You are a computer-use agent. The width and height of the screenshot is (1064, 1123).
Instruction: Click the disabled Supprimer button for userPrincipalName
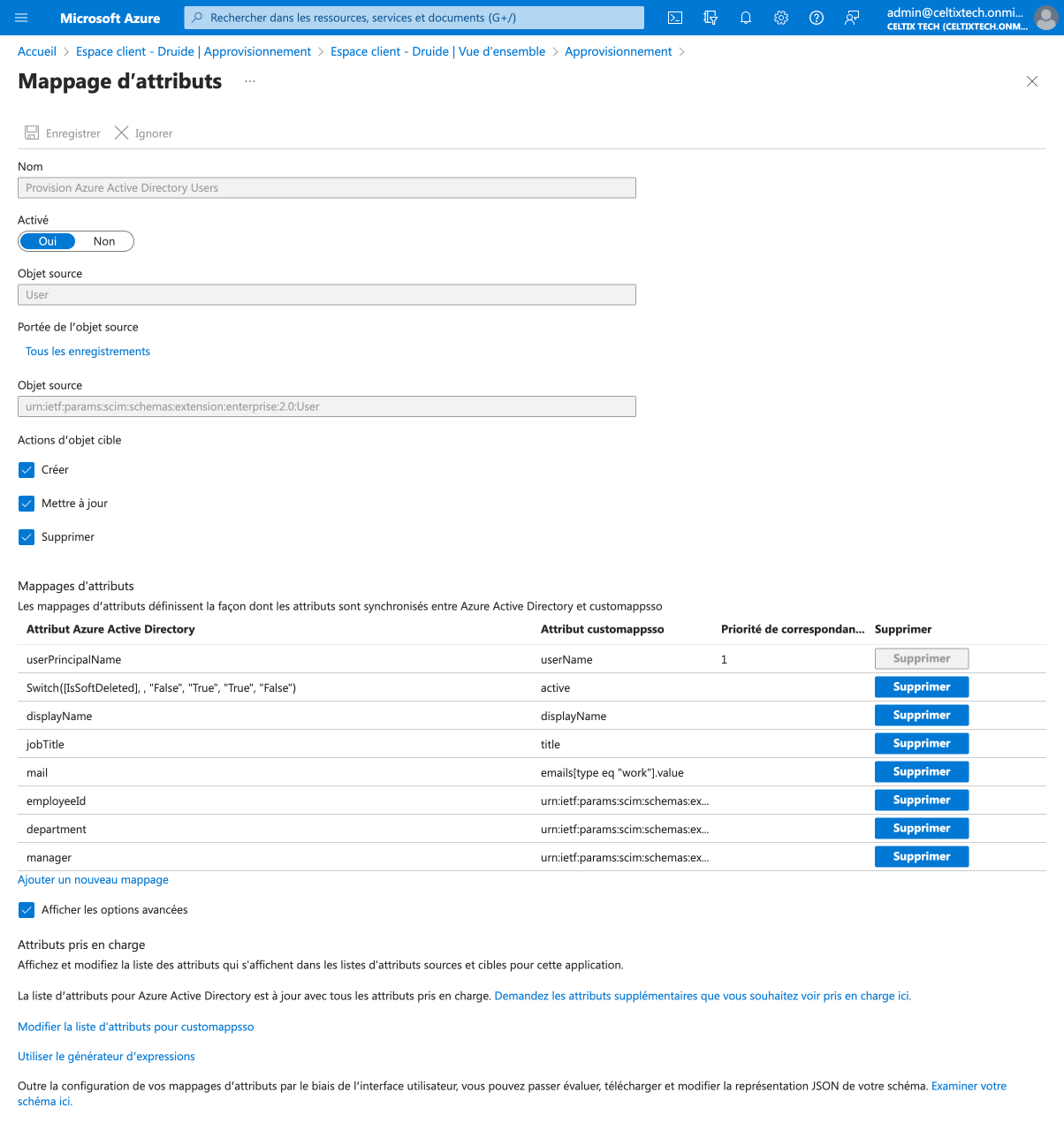coord(922,659)
